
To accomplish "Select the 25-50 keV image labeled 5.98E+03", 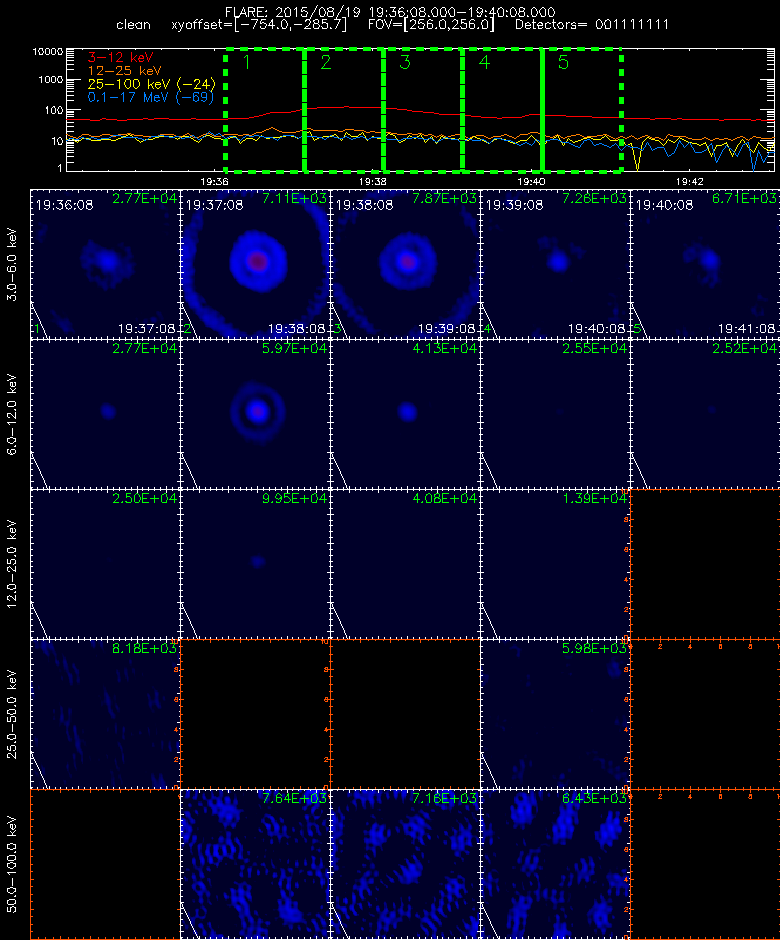I will [x=555, y=713].
